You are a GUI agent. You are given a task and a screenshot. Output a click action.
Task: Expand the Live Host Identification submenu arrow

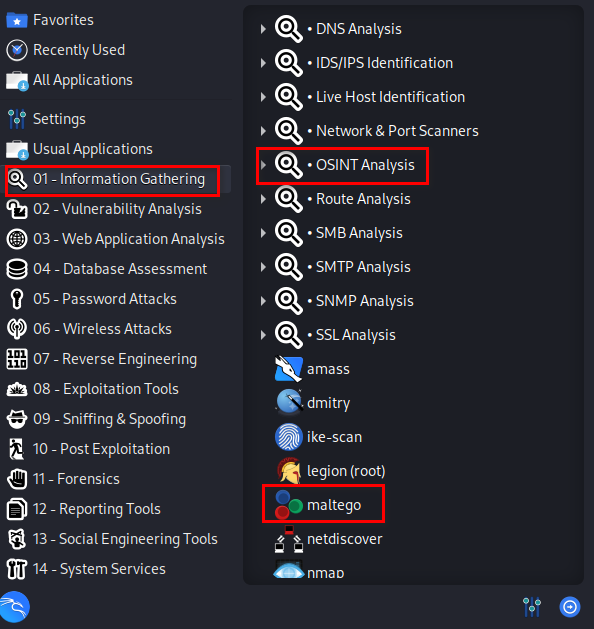click(x=263, y=97)
